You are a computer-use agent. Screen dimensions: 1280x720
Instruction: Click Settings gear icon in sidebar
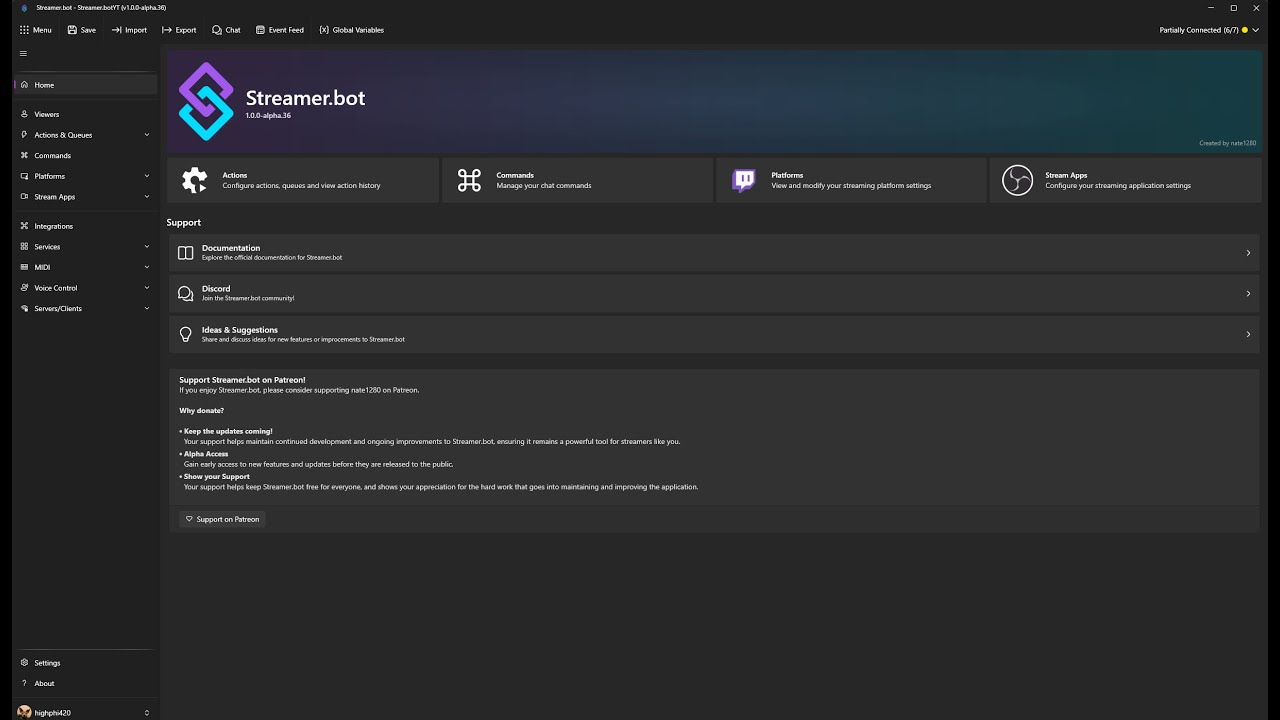[24, 663]
